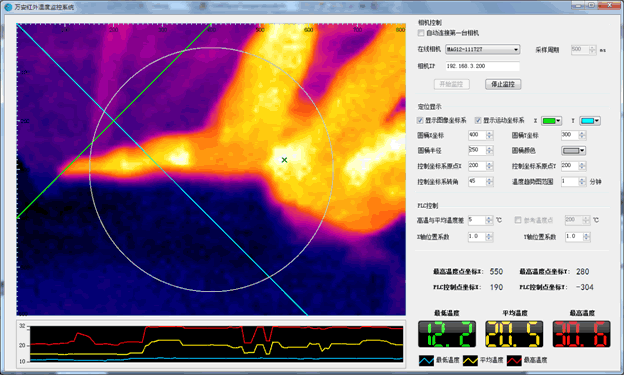The height and width of the screenshot is (375, 624).
Task: Click the hotspot X marker on thermal image
Action: [284, 160]
